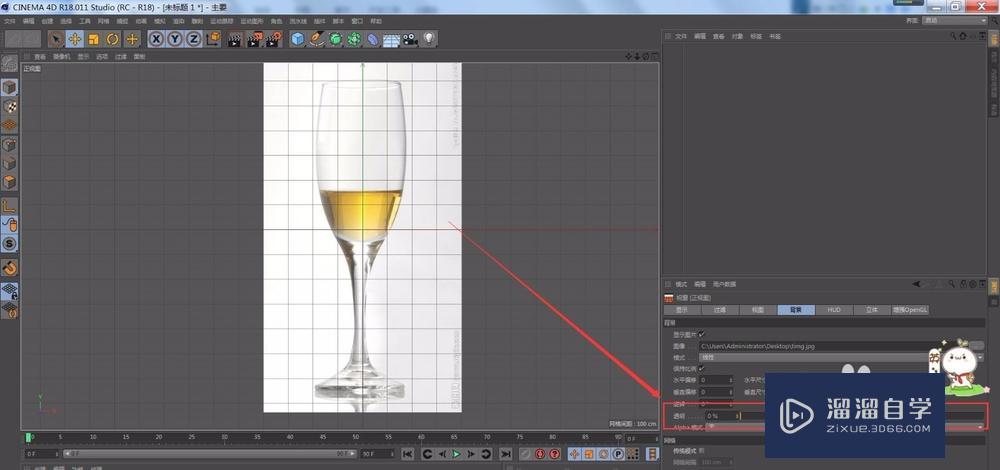Click the make editable icon in left palette
This screenshot has height=470, width=1000.
point(9,64)
